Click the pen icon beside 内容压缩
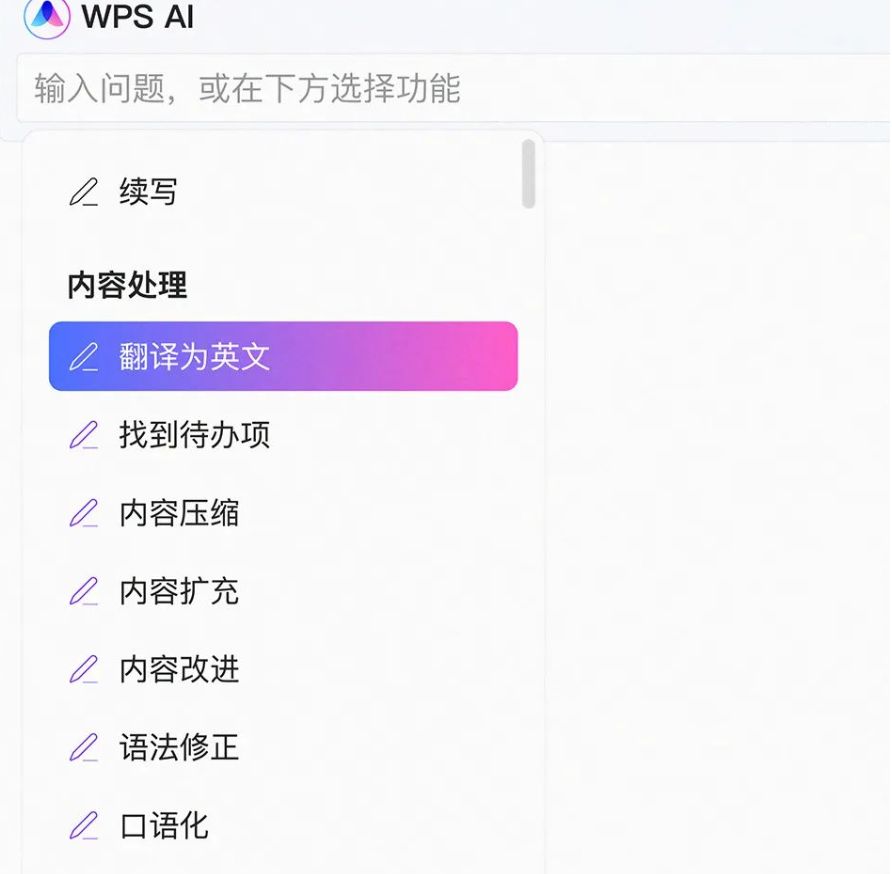 pos(84,513)
